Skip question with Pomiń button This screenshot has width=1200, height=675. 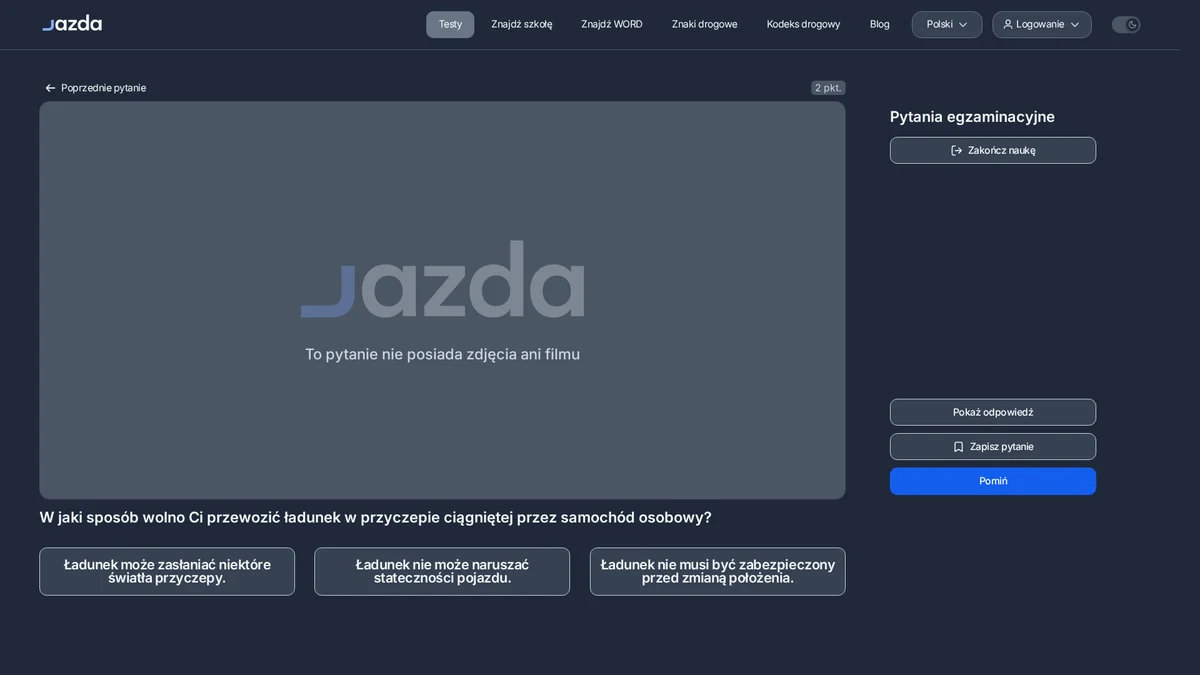[x=993, y=481]
